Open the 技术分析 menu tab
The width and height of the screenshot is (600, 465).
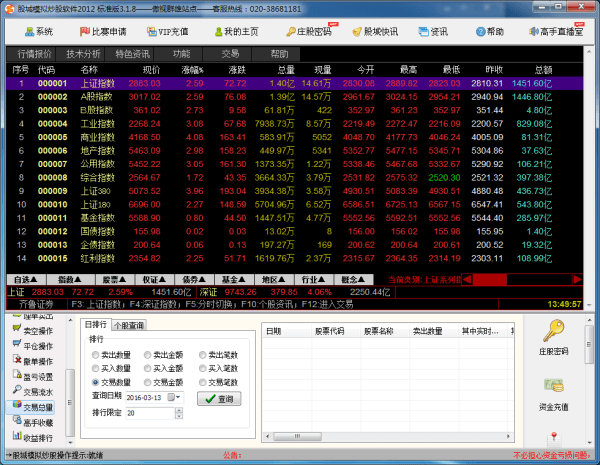coord(83,53)
